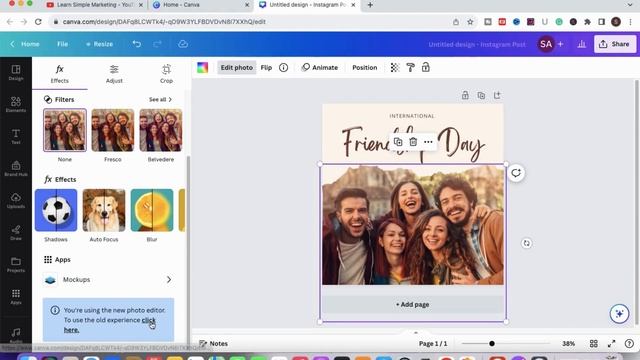Switch to Home - Canva browser tab

pyautogui.click(x=200, y=5)
